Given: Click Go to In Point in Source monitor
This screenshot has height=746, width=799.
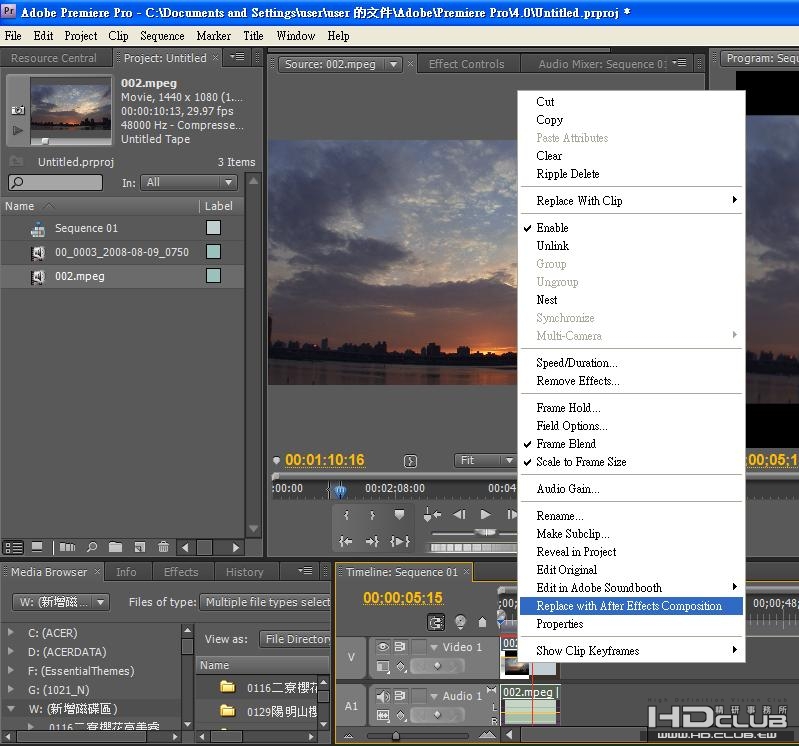Looking at the screenshot, I should coord(346,541).
